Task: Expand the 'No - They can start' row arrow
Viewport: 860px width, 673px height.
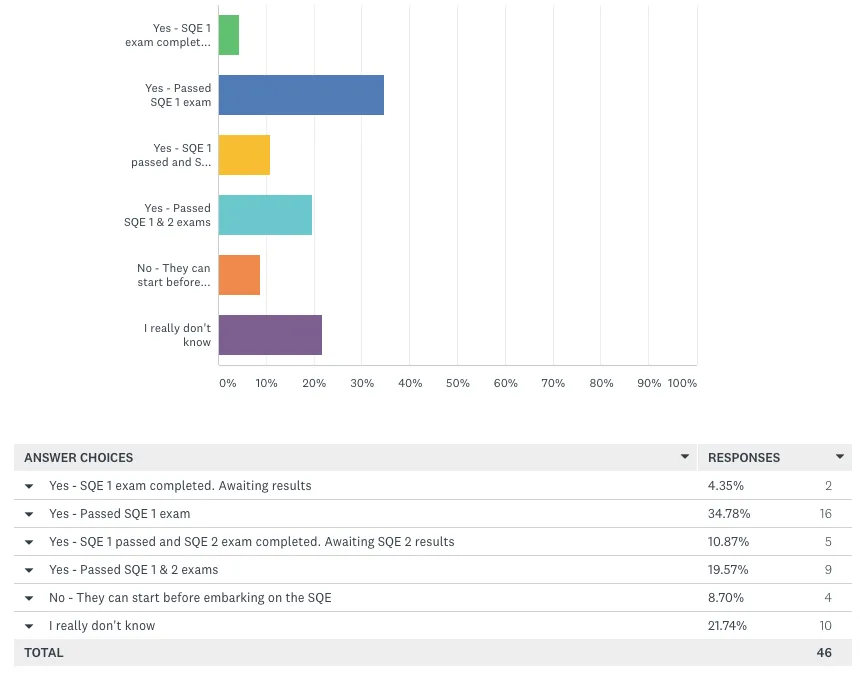Action: pos(29,598)
